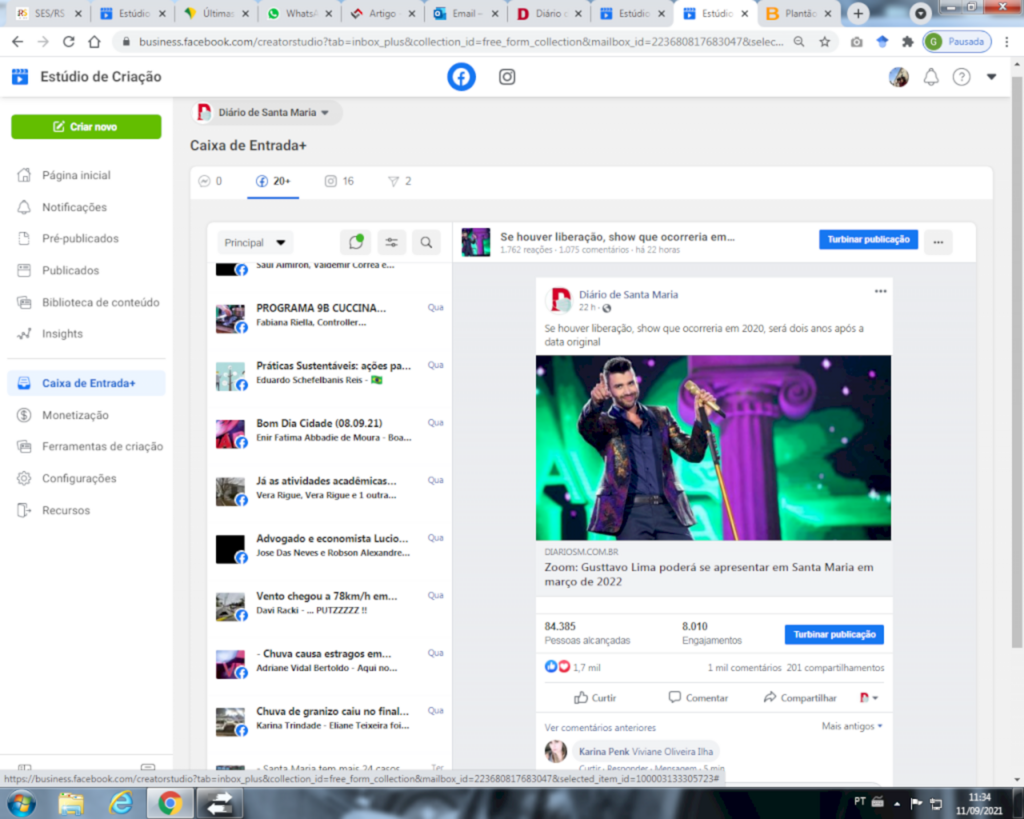Click Curtir on the post
1024x819 pixels.
coord(595,698)
